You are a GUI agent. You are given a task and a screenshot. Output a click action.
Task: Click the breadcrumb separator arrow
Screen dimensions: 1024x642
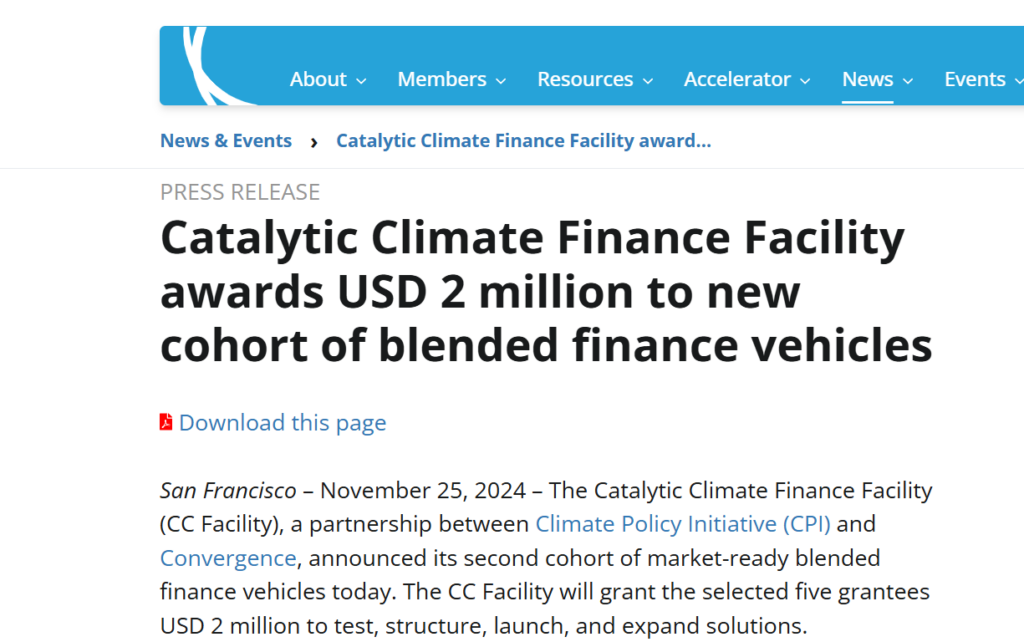tap(314, 142)
